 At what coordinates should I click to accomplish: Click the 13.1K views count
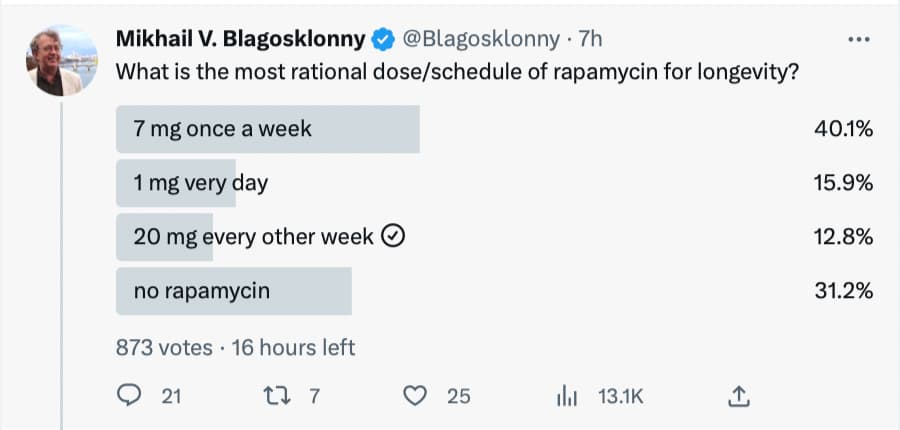coord(621,396)
